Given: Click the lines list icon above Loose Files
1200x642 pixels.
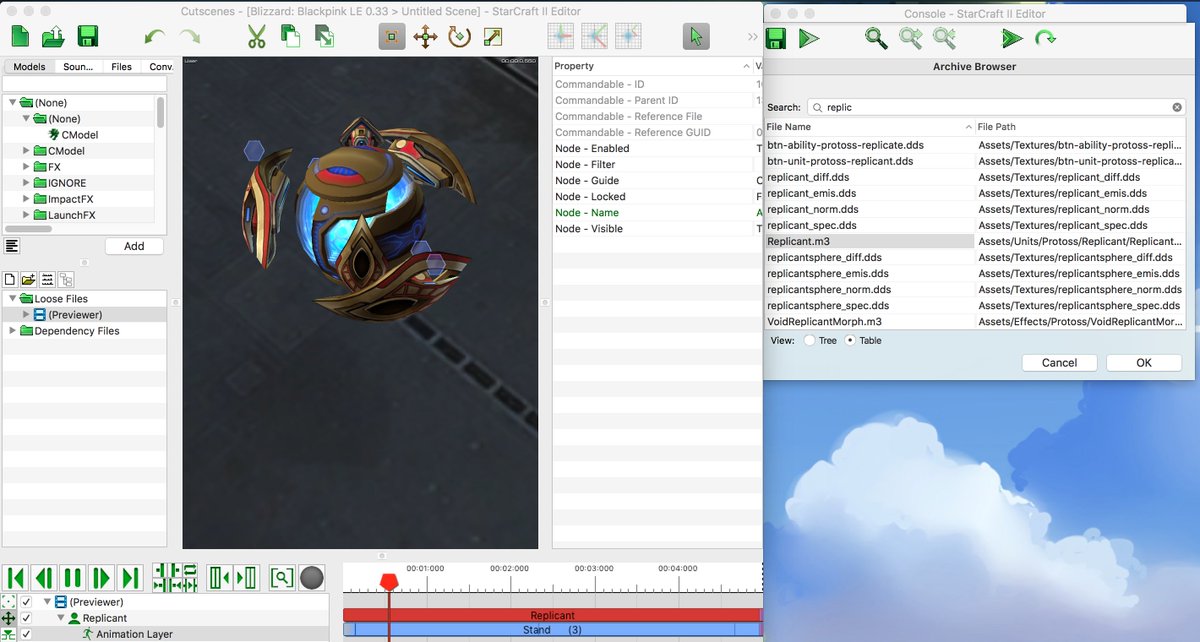Looking at the screenshot, I should 47,279.
